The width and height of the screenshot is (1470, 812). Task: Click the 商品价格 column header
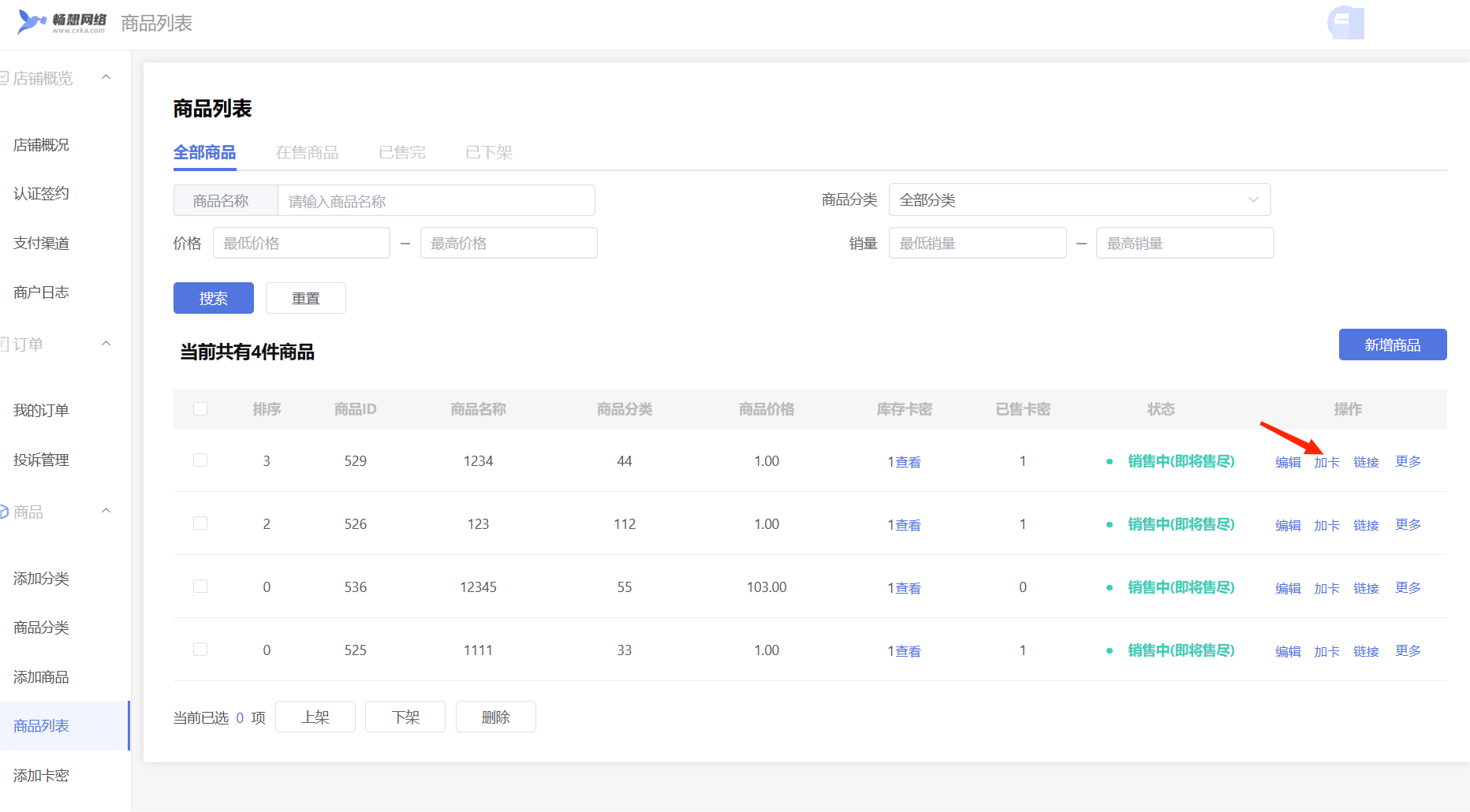[767, 409]
